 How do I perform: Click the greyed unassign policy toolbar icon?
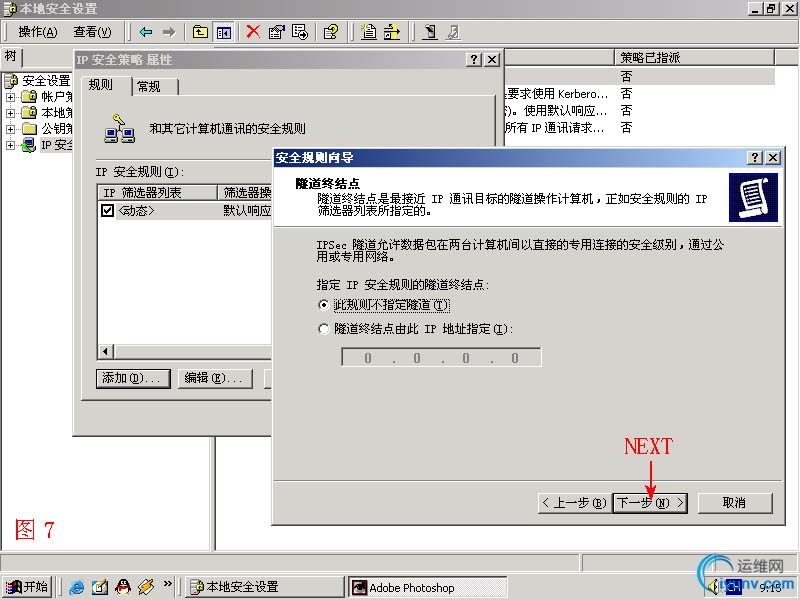click(x=453, y=32)
